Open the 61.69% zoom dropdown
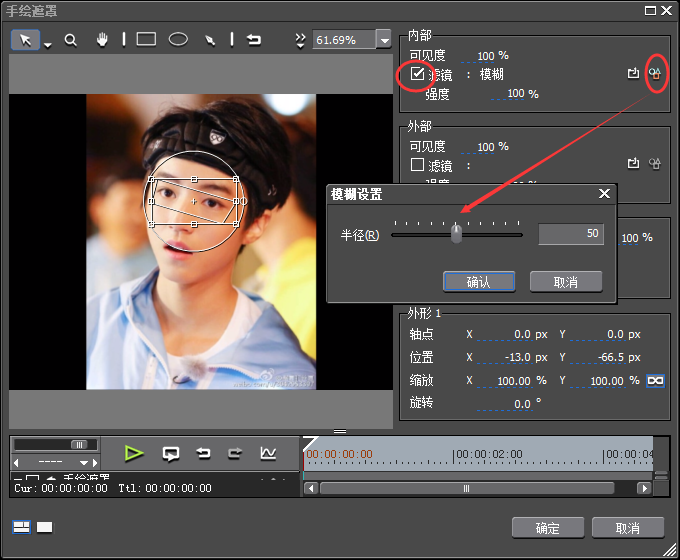This screenshot has height=560, width=680. [384, 40]
